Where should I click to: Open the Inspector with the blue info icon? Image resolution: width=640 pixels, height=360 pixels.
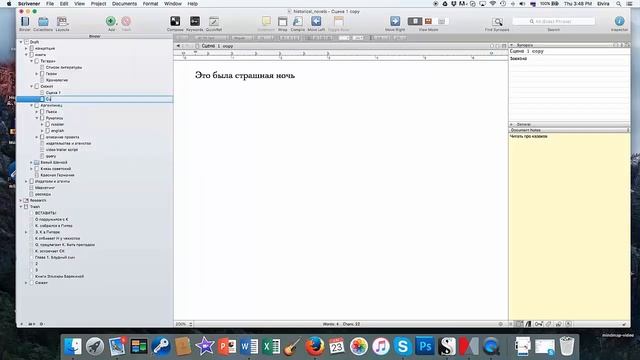pyautogui.click(x=619, y=21)
